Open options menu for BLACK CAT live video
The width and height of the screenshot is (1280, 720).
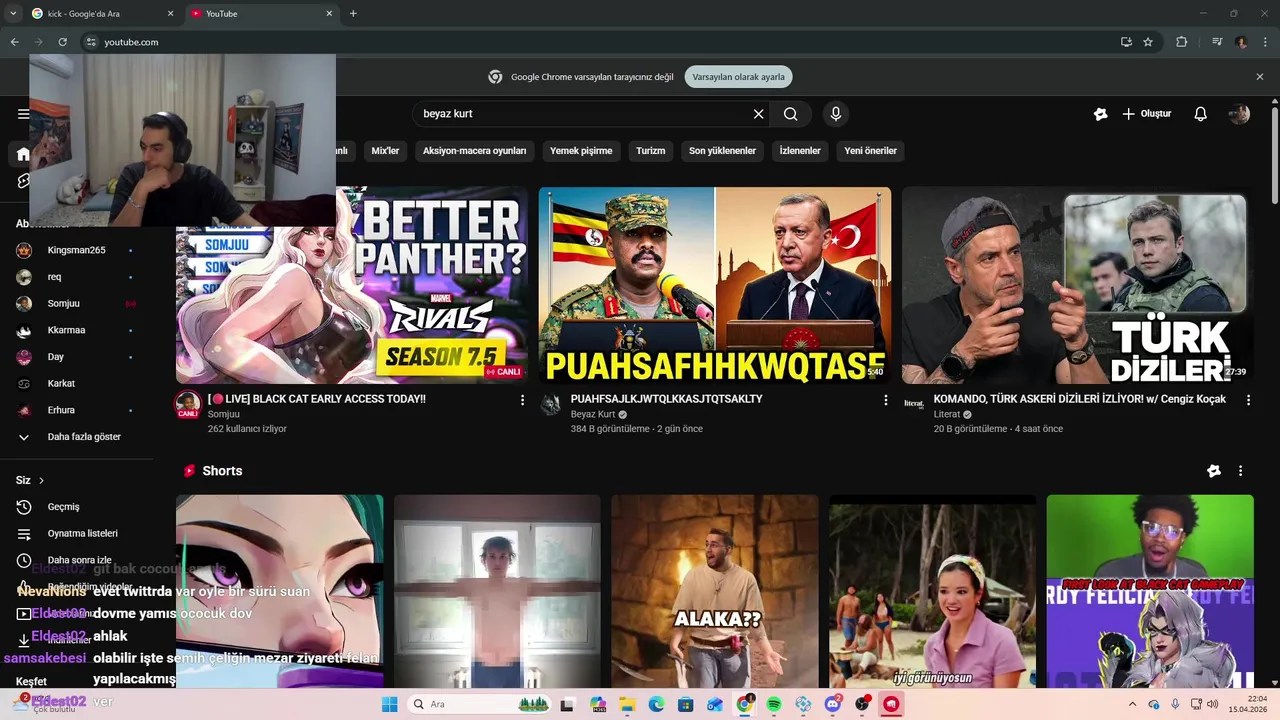[522, 400]
